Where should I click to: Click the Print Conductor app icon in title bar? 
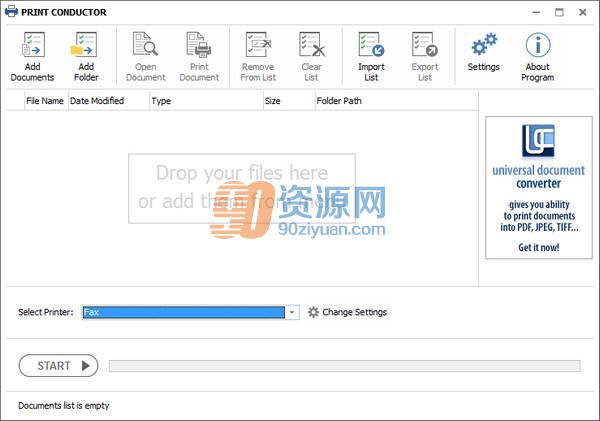click(x=11, y=12)
